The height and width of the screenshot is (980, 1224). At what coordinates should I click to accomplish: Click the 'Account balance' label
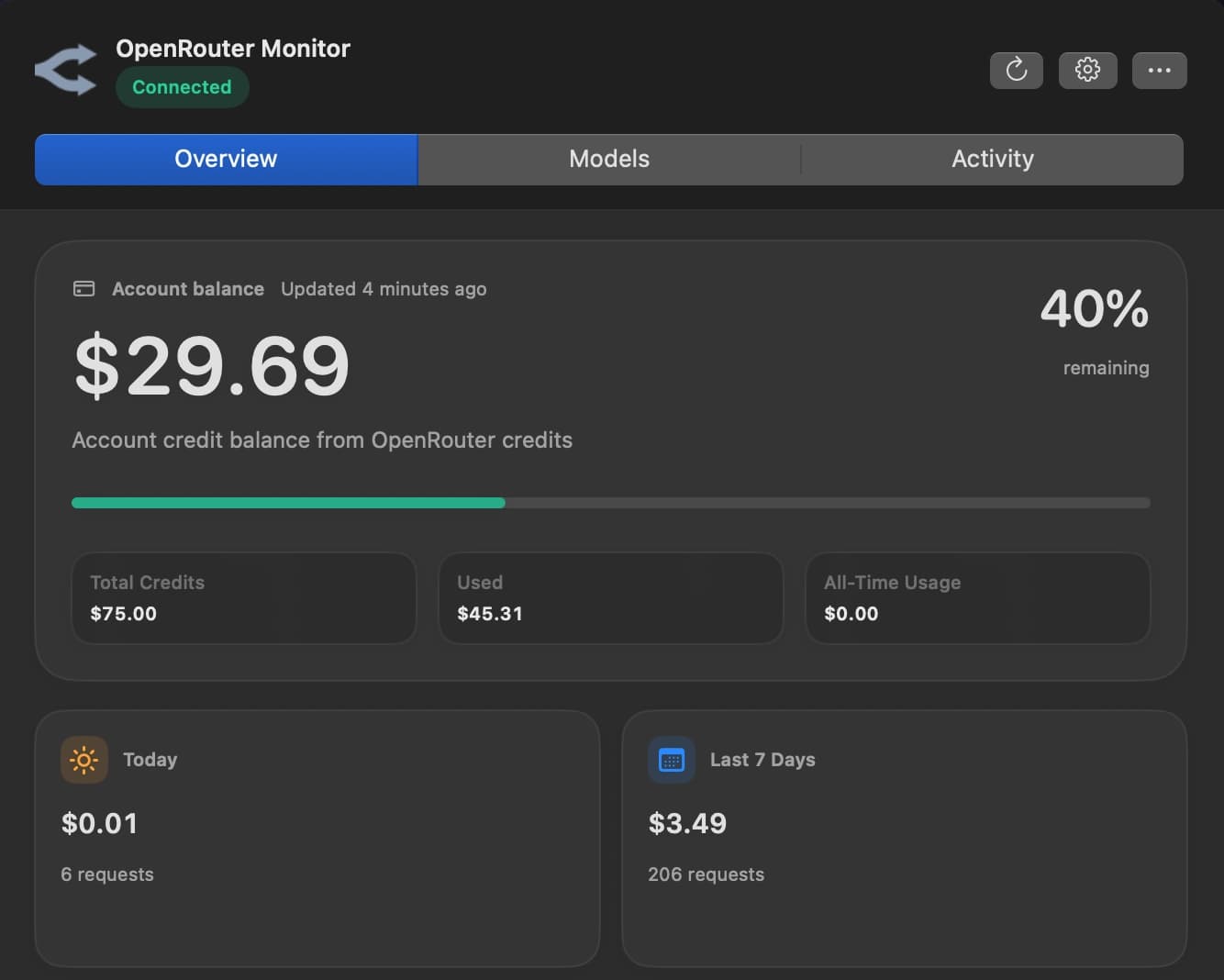coord(188,289)
